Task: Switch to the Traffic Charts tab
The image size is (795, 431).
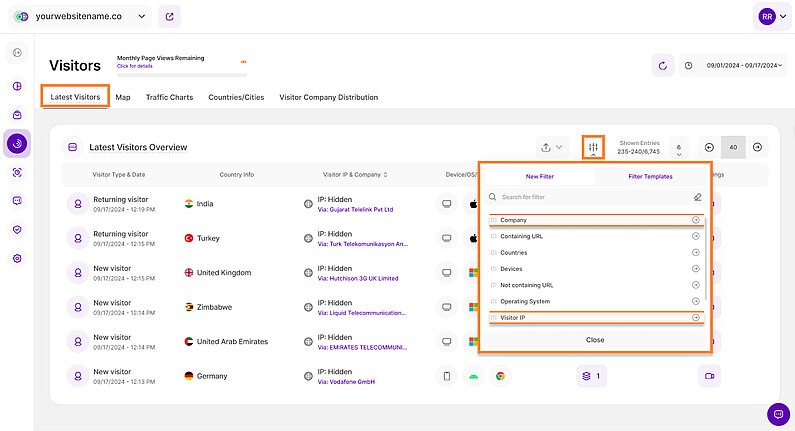Action: coord(169,97)
